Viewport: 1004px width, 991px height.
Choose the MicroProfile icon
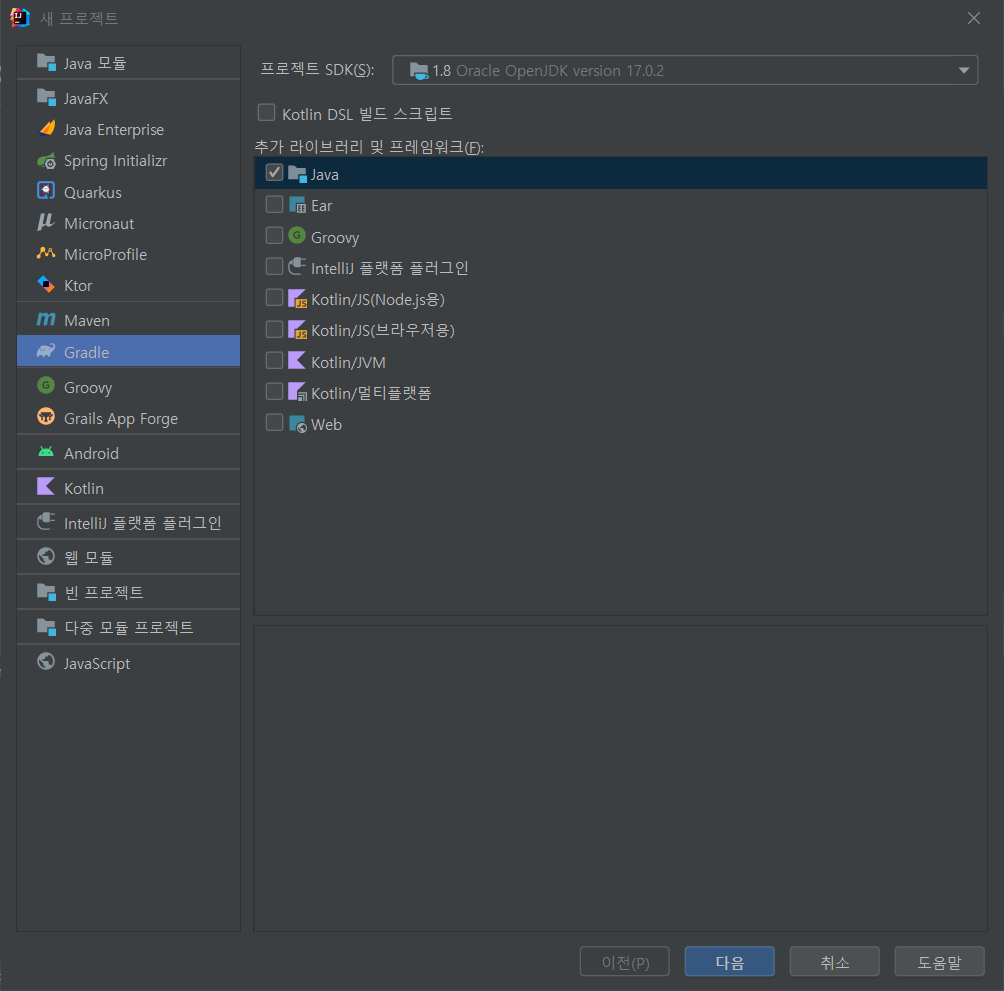pos(46,254)
